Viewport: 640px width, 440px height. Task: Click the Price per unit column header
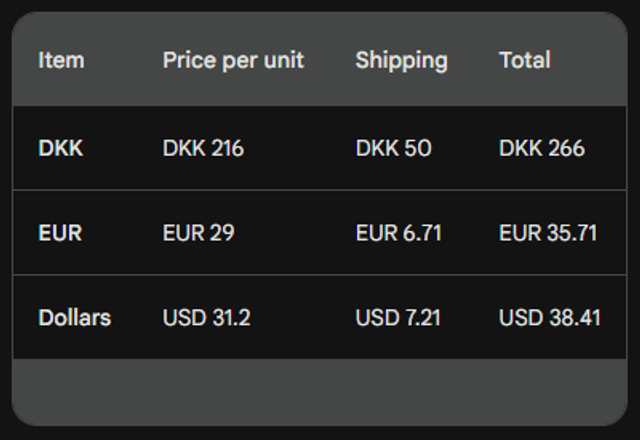click(x=233, y=60)
